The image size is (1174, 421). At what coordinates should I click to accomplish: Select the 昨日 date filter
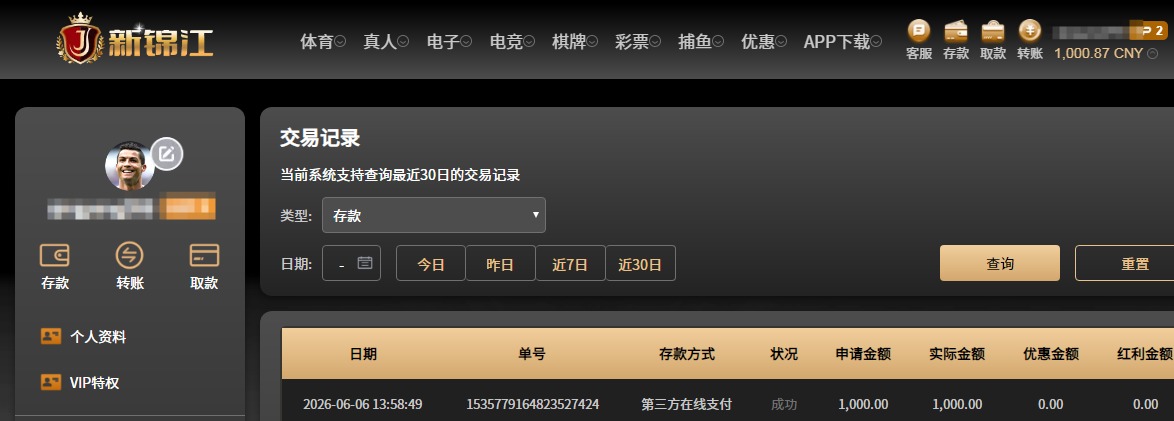[x=500, y=263]
